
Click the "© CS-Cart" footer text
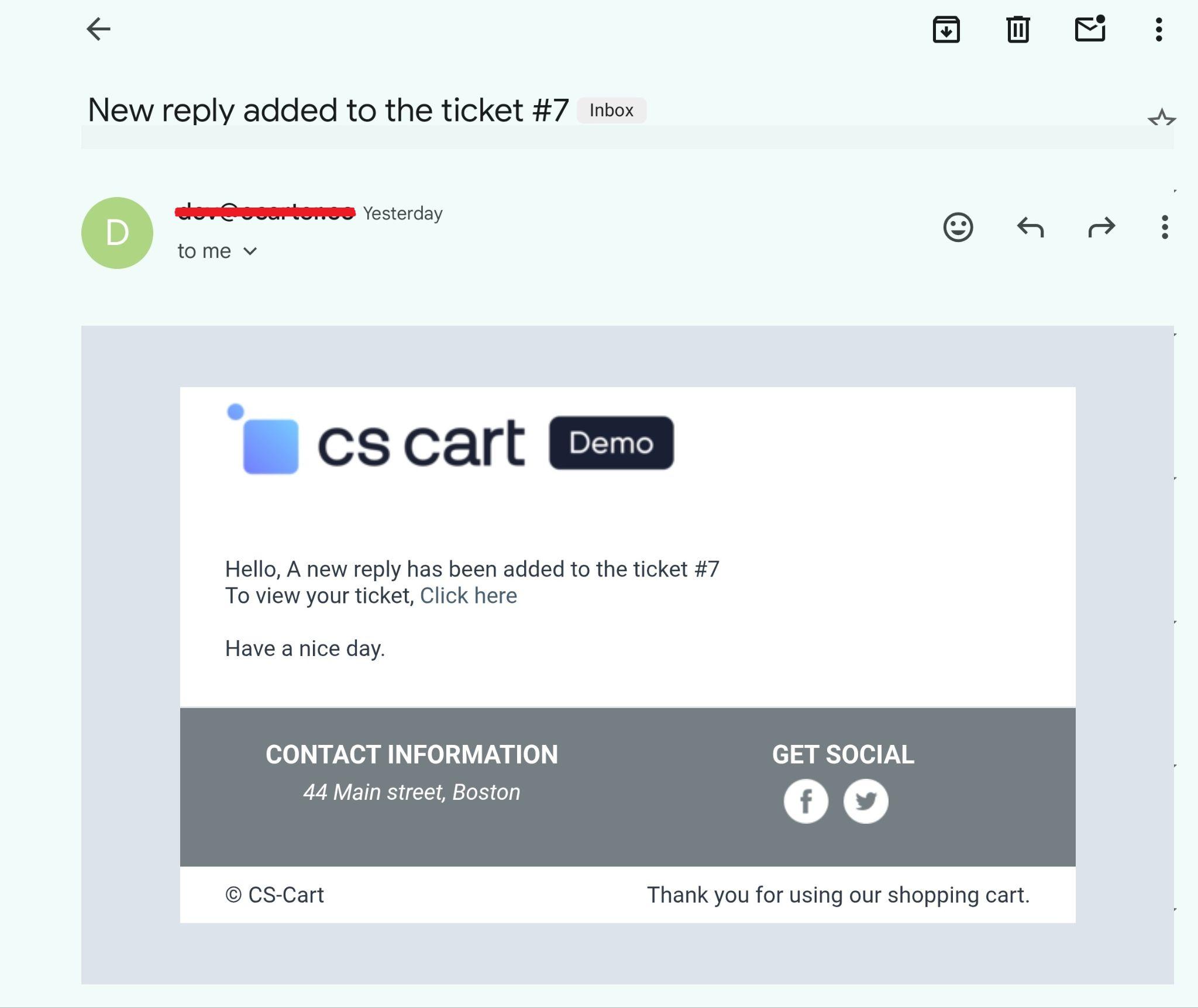point(274,895)
